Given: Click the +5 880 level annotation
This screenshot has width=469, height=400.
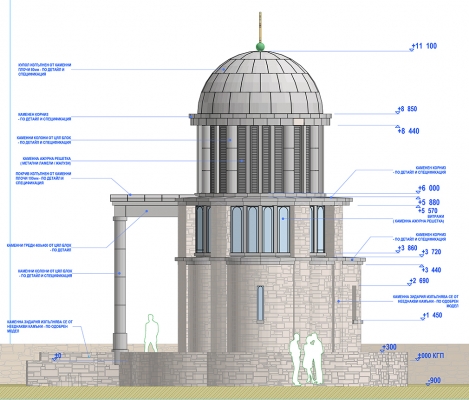Looking at the screenshot, I should pyautogui.click(x=429, y=201).
